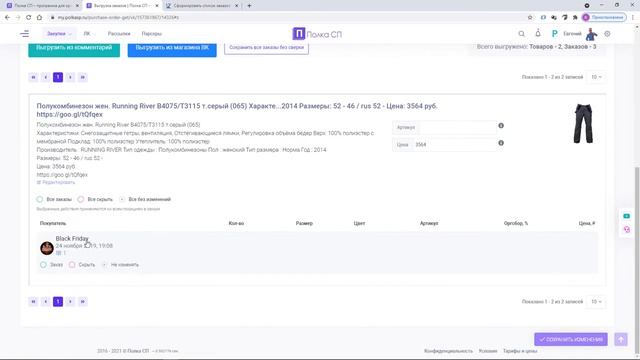Click the Кол-во column header
This screenshot has width=640, height=360.
click(x=236, y=223)
